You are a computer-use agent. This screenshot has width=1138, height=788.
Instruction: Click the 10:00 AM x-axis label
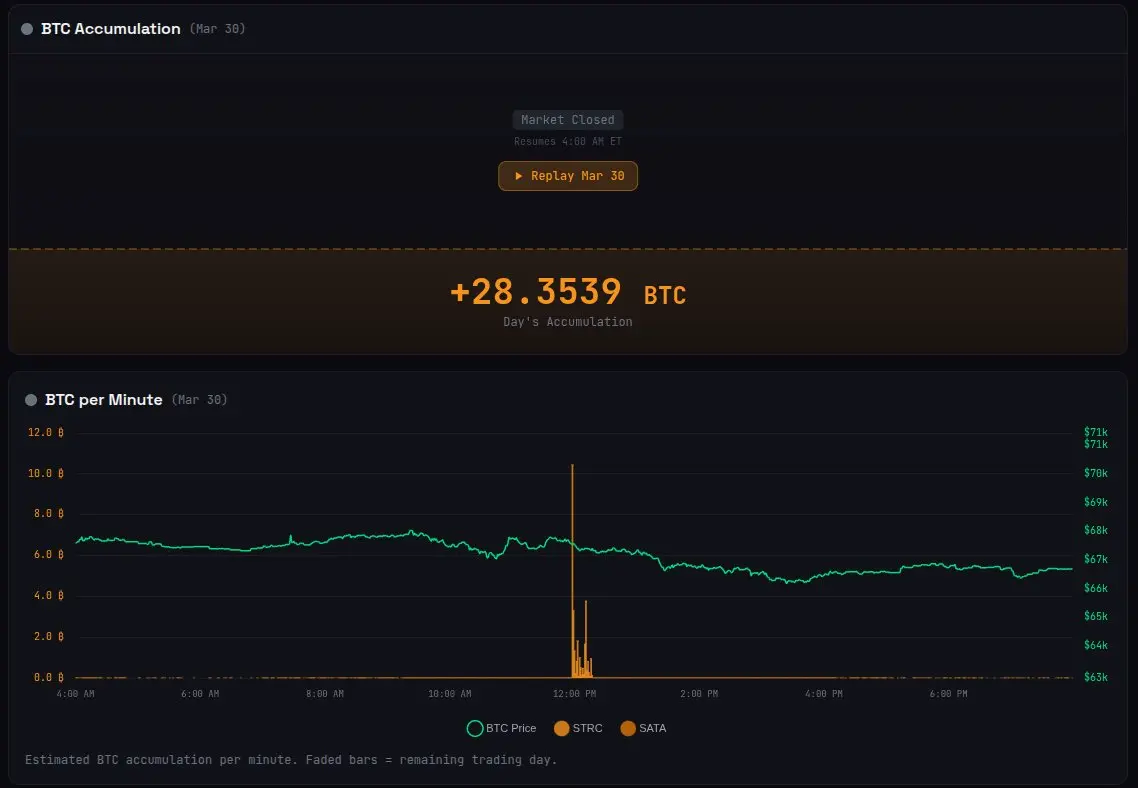pos(450,694)
